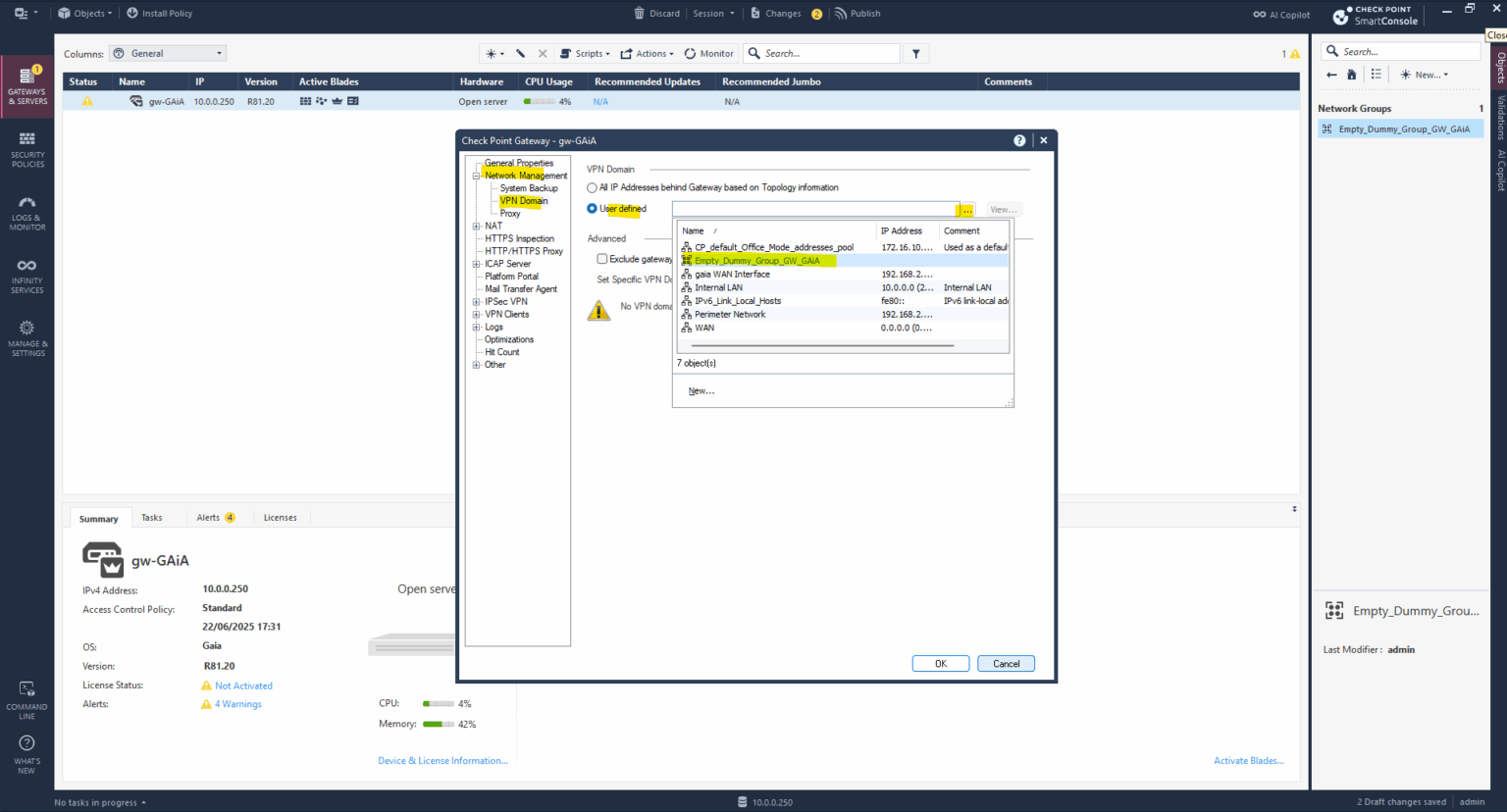Open the Install Policy toolbar item
The image size is (1507, 812).
[x=159, y=13]
